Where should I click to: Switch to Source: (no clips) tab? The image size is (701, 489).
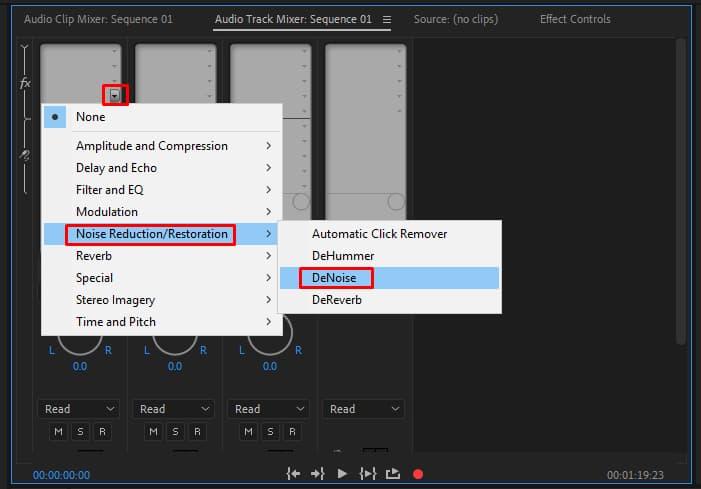(456, 19)
